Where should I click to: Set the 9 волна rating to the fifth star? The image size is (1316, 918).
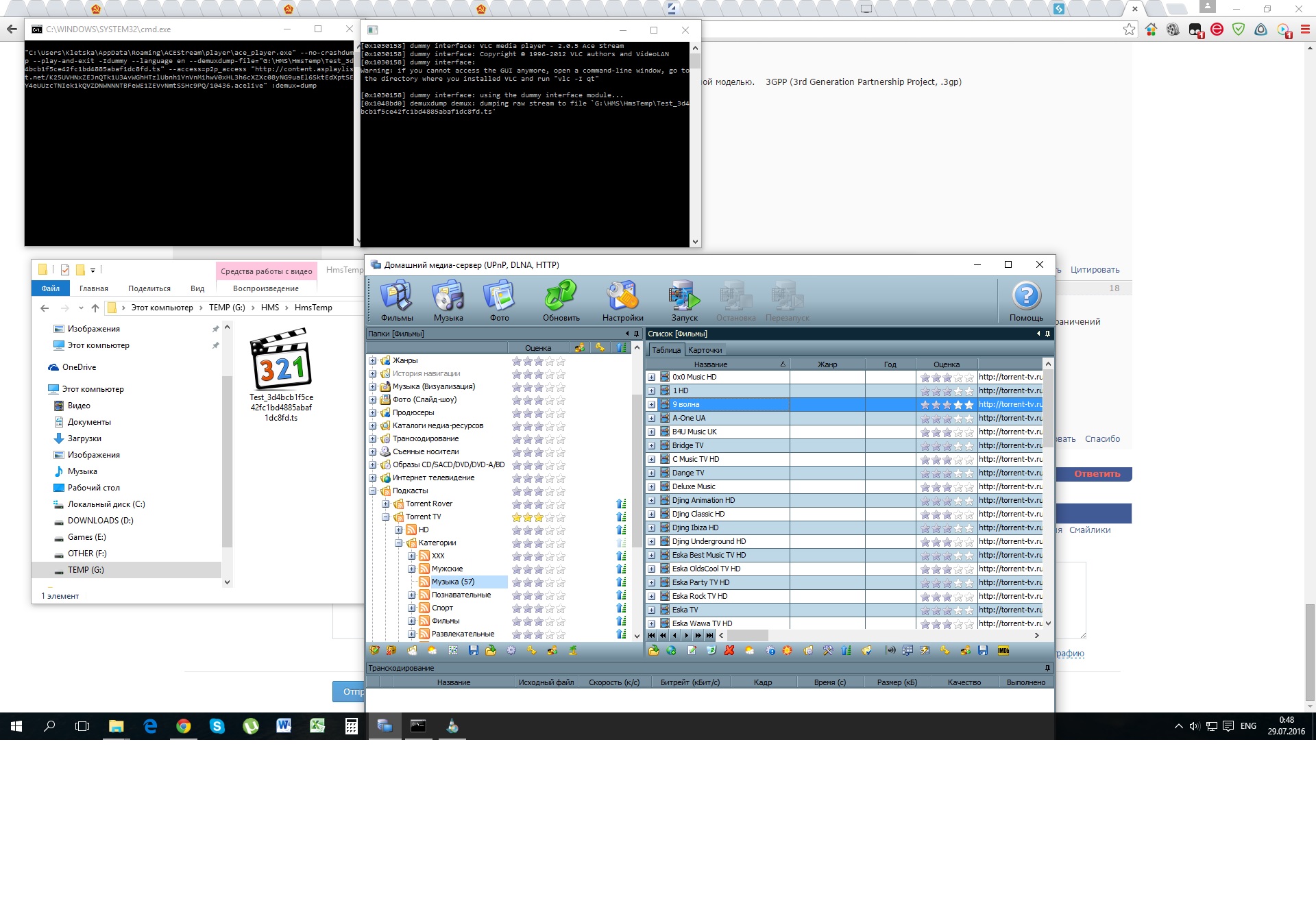coord(968,405)
